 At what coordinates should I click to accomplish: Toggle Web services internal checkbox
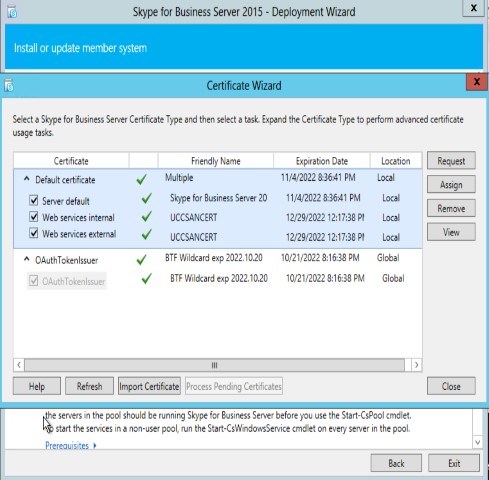[34, 217]
